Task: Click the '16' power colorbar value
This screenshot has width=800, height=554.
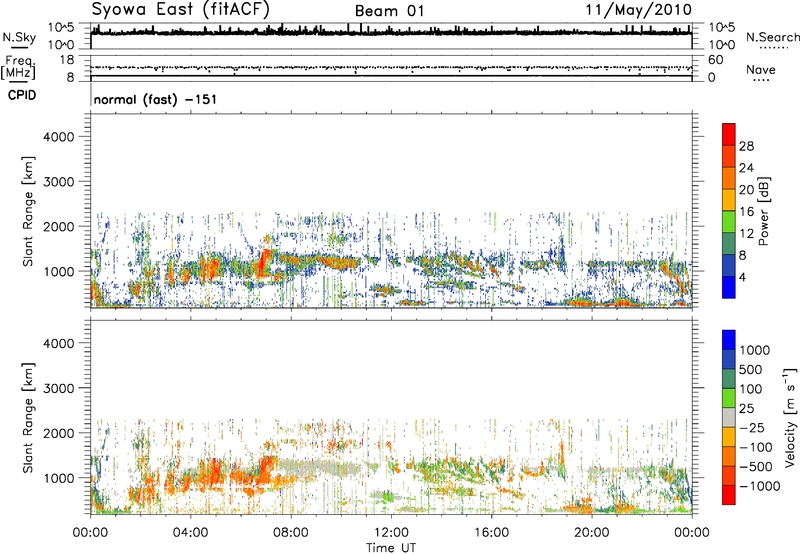Action: (x=746, y=211)
